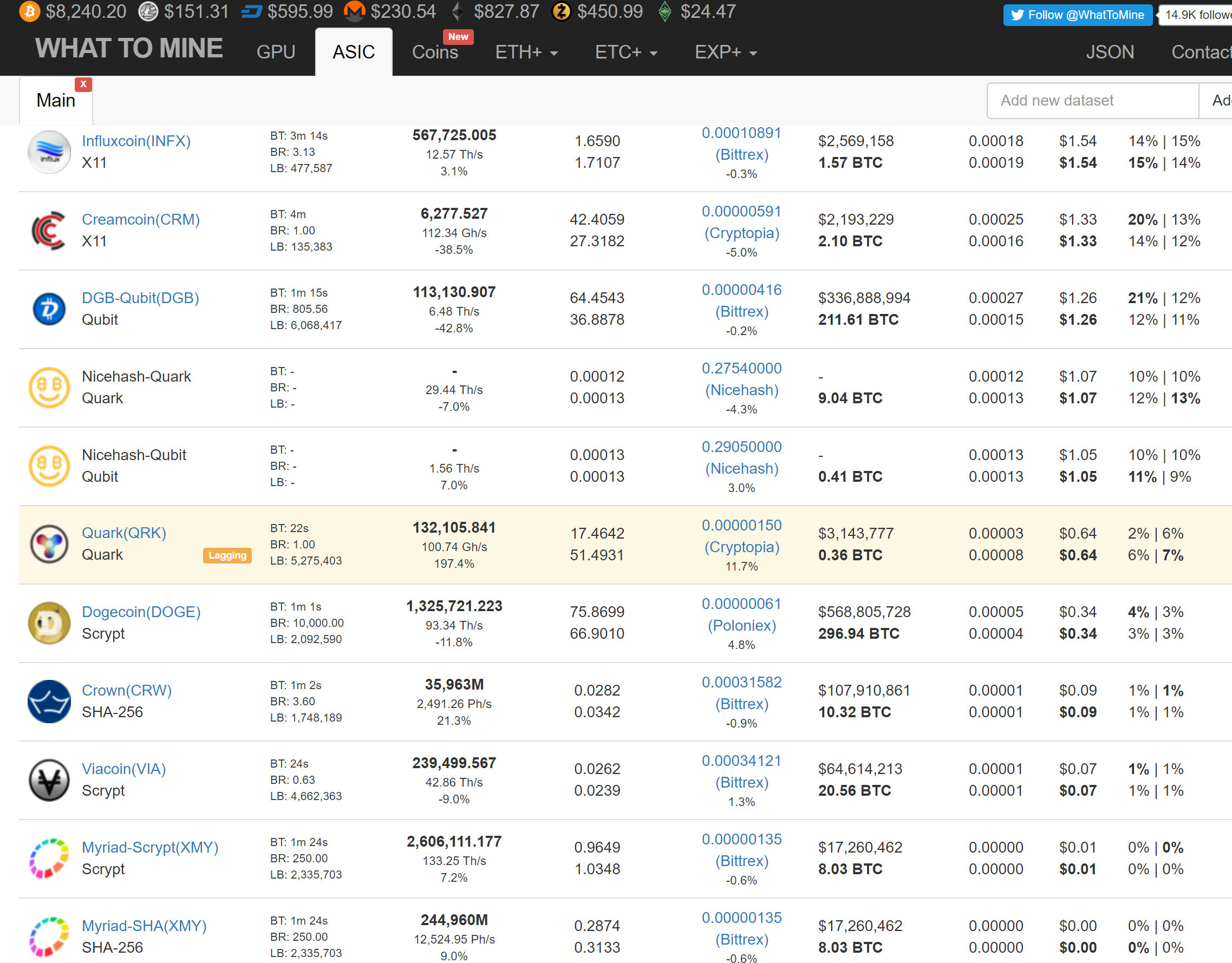This screenshot has width=1232, height=963.
Task: Click the Litecoin price ticker icon
Action: 148,11
